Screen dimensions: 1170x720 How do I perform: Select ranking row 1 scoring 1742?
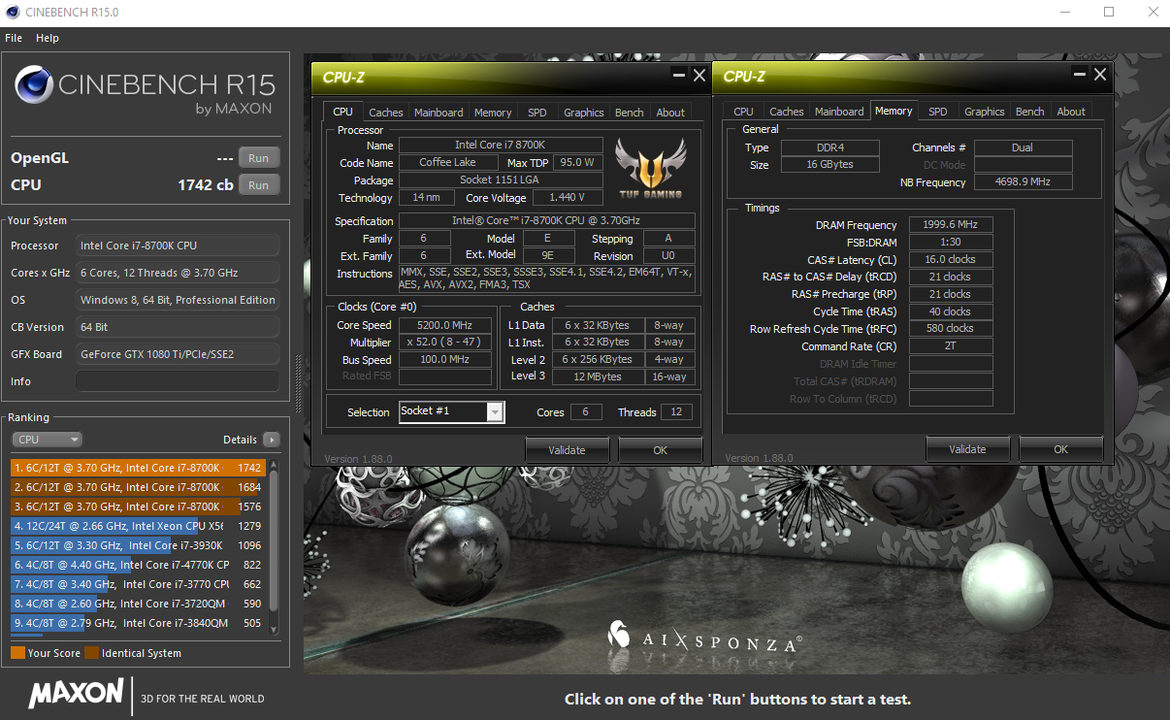tap(138, 468)
